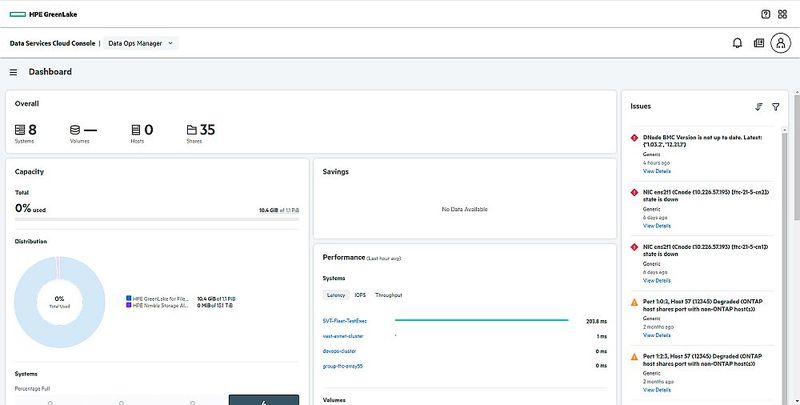Image resolution: width=800 pixels, height=405 pixels.
Task: Click the Dashboard page heading
Action: 50,72
